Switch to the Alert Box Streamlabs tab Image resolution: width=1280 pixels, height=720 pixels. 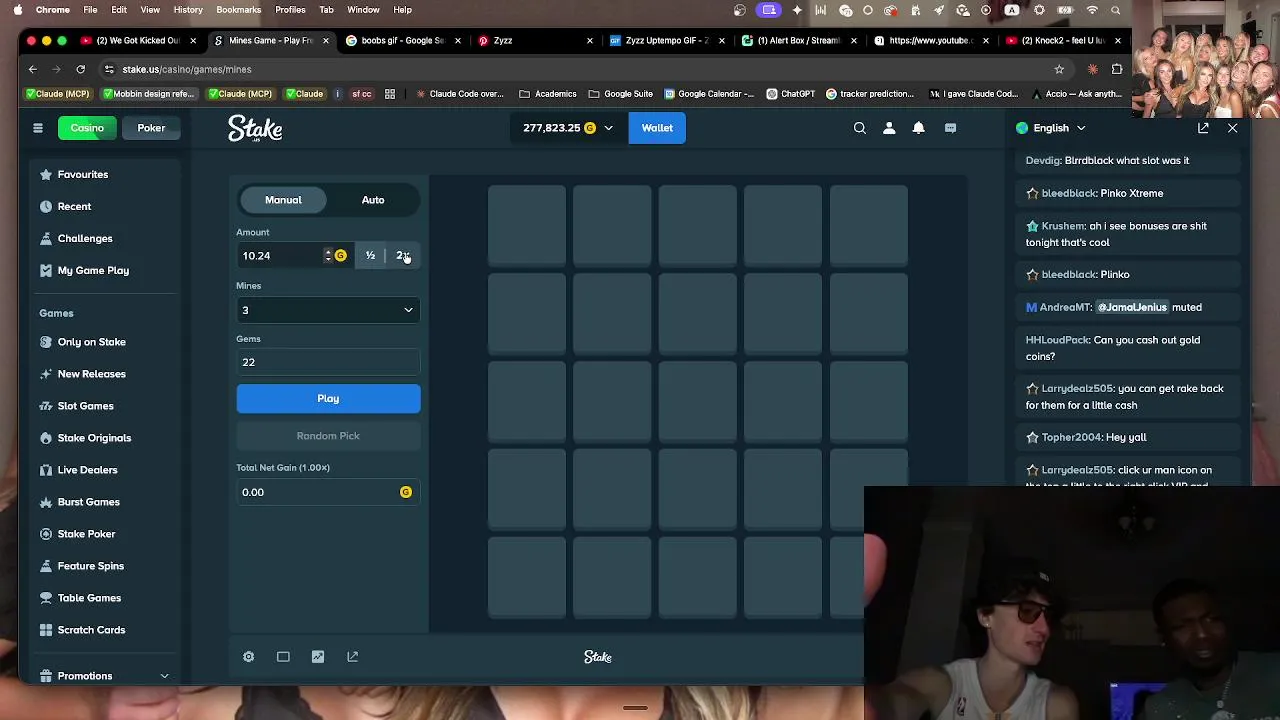(798, 41)
